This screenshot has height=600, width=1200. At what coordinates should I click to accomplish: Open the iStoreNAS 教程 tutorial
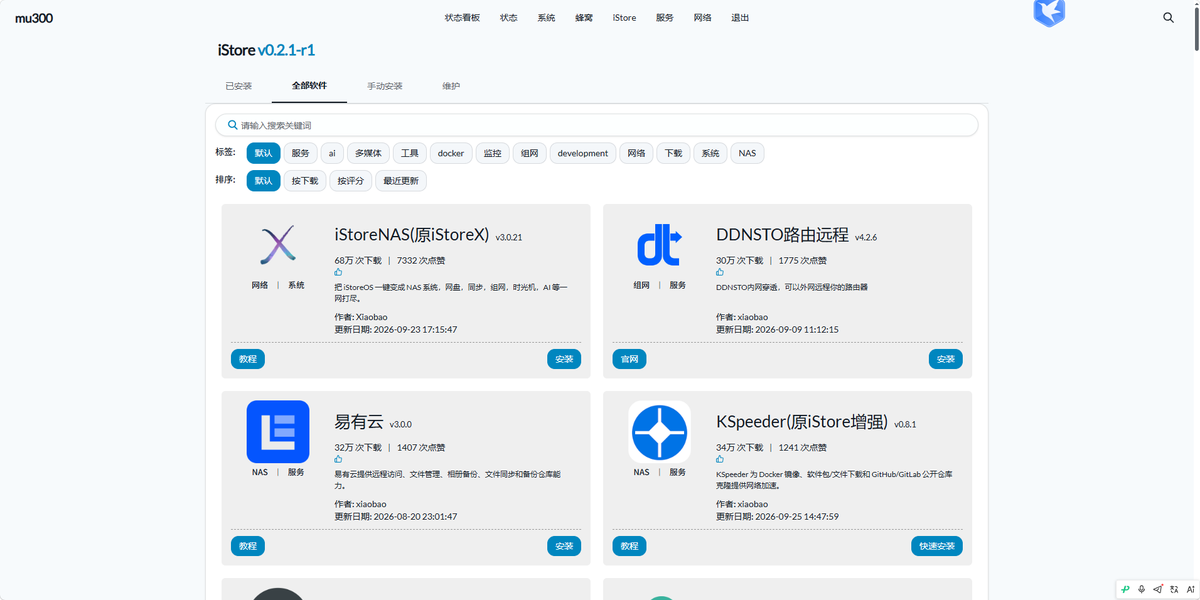(248, 359)
